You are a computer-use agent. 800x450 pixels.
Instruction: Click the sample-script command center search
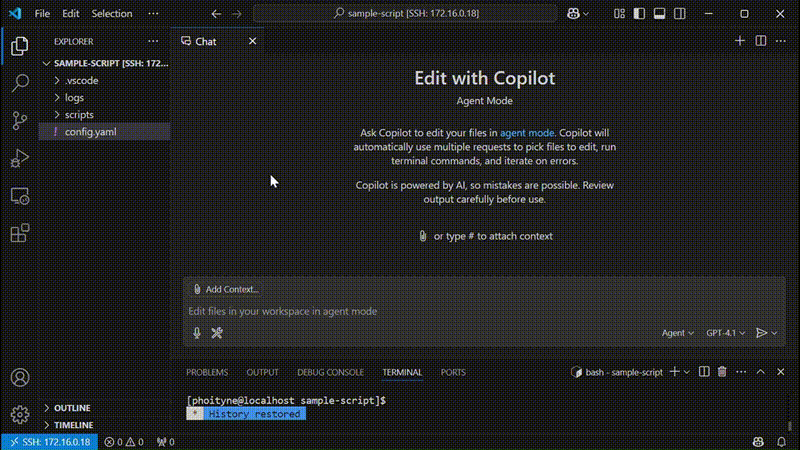[x=406, y=13]
